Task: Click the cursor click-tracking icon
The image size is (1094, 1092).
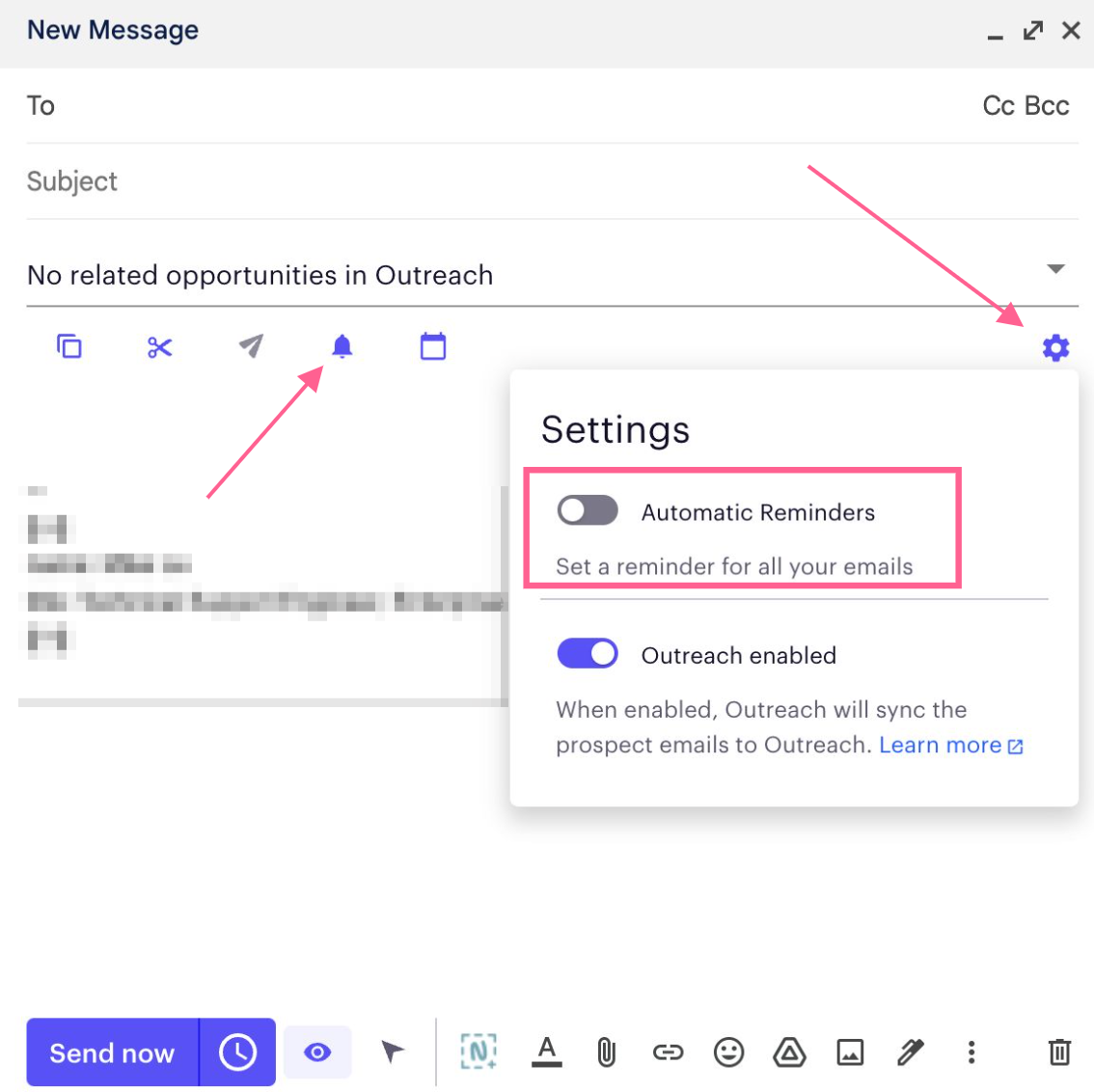Action: click(392, 1051)
